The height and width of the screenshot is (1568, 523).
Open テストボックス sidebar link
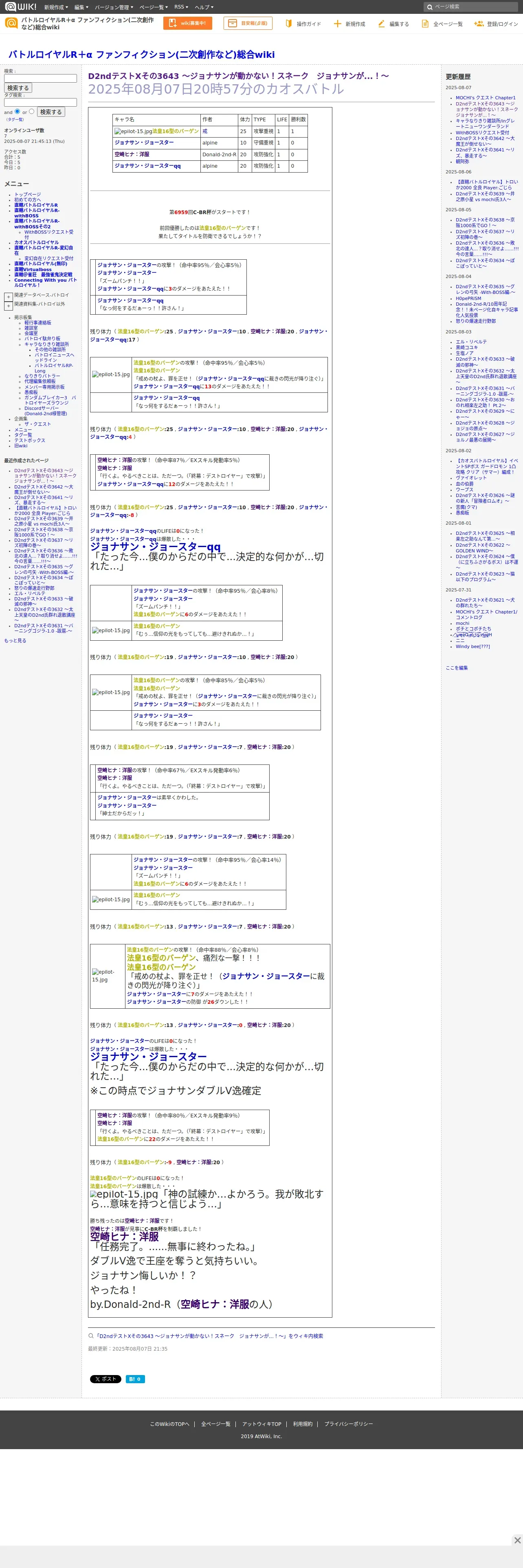[x=30, y=441]
